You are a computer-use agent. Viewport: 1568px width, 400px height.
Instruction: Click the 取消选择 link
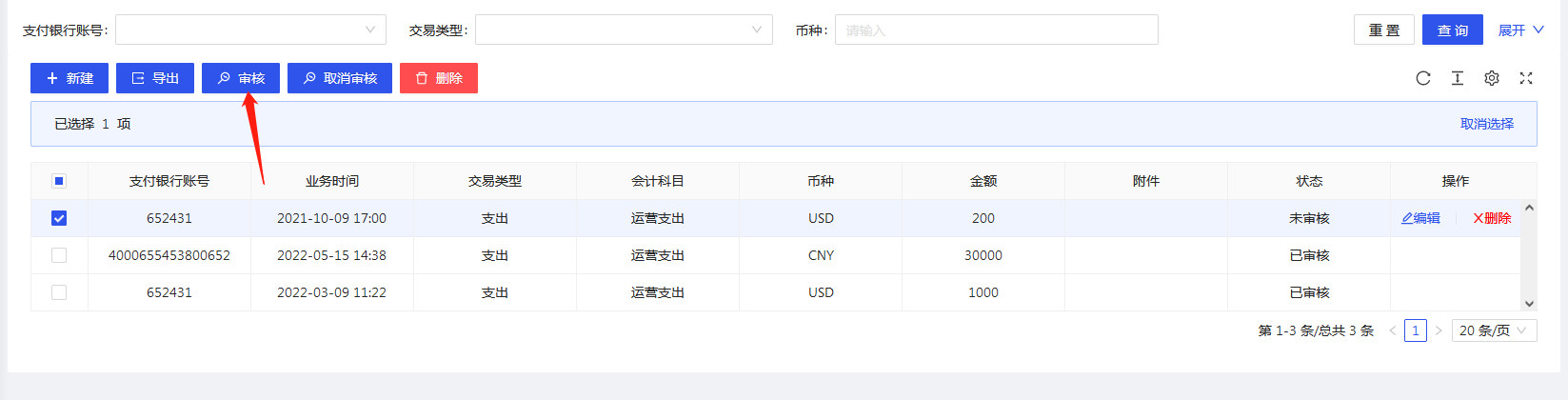click(x=1486, y=124)
